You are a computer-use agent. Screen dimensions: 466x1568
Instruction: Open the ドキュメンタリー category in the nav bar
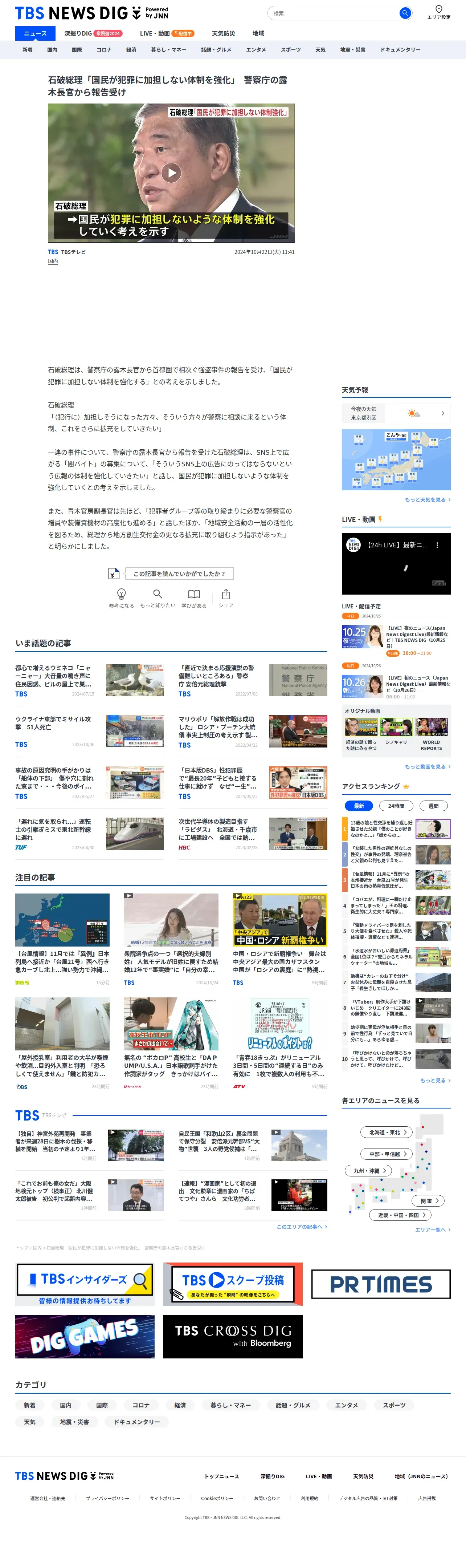[400, 50]
